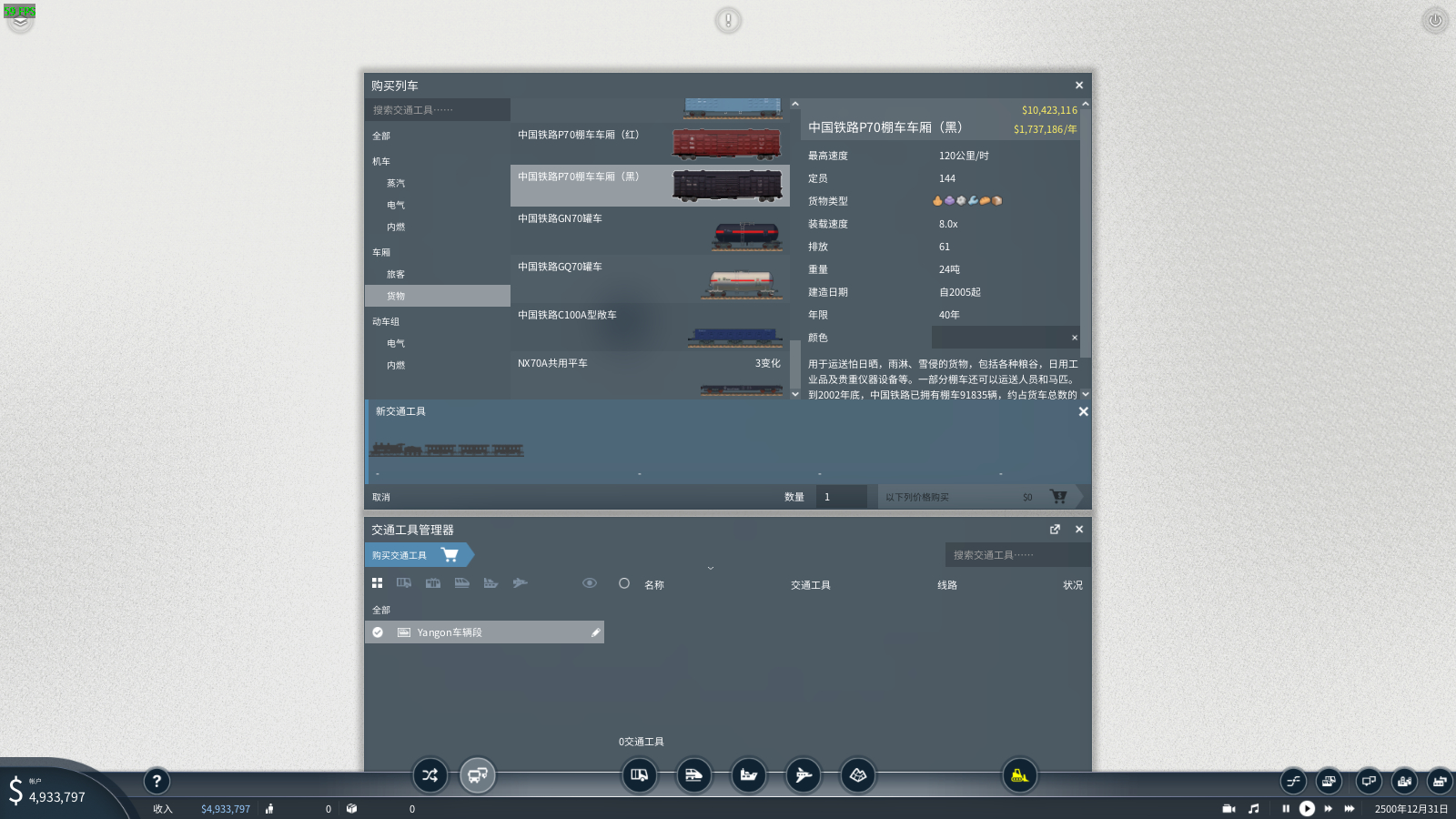Screen dimensions: 1456x819
Task: Toggle the eye visibility column icon
Action: (590, 583)
